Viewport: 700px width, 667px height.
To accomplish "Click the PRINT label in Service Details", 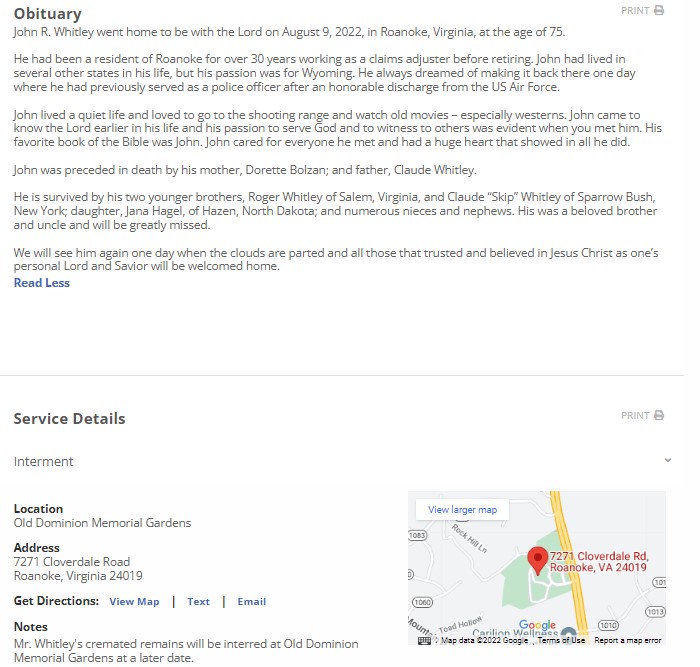I will [635, 416].
